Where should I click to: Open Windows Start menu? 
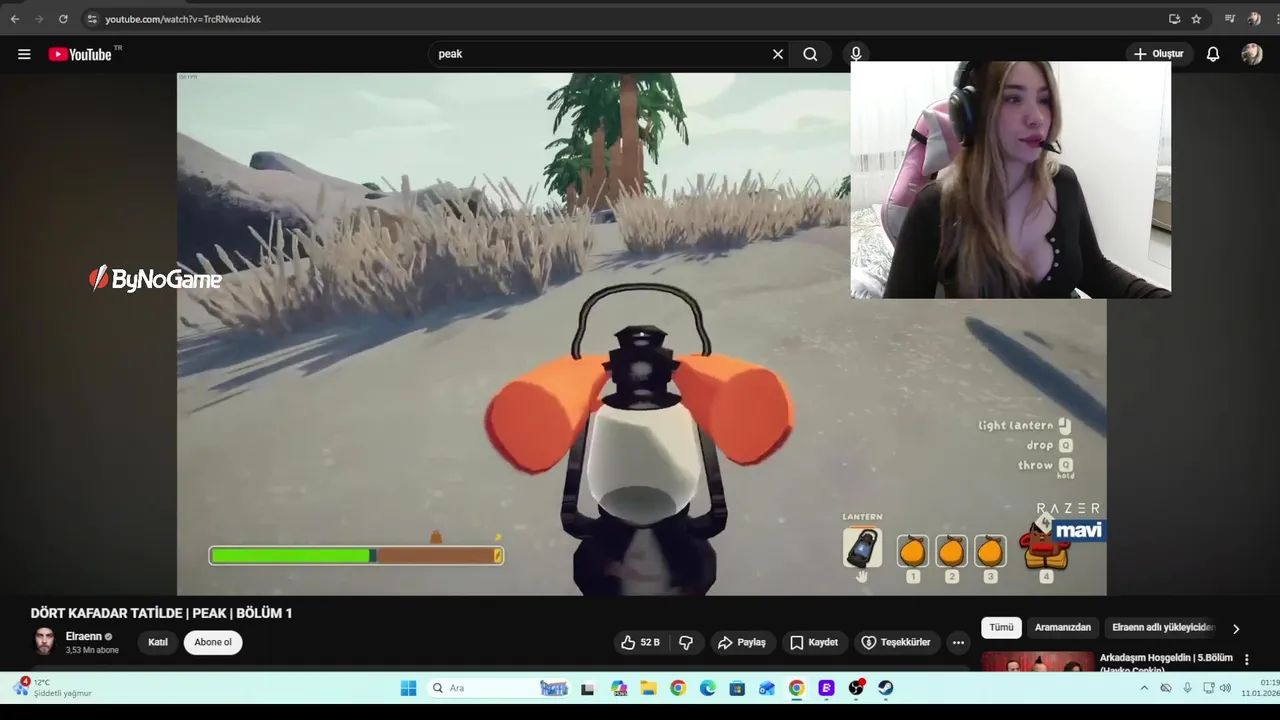pos(408,688)
